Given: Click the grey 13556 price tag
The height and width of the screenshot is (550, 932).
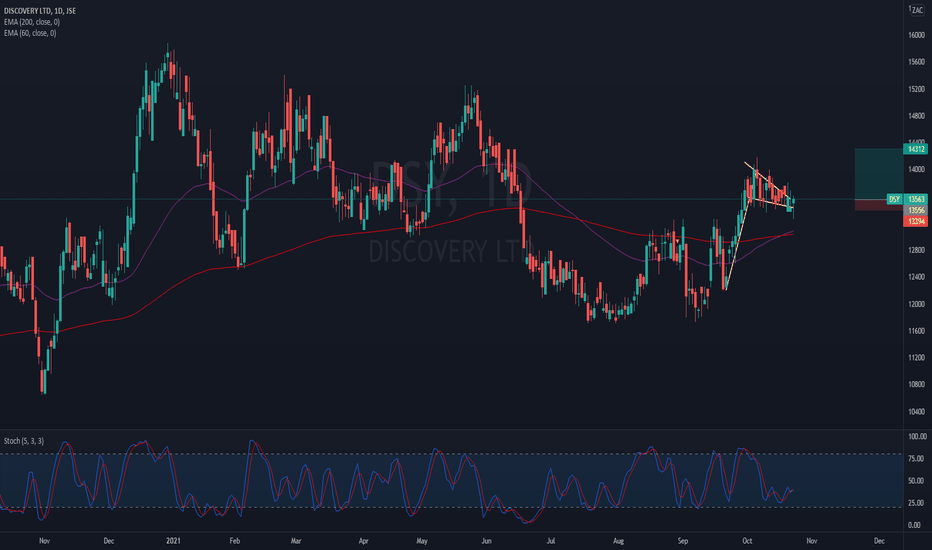Looking at the screenshot, I should coord(915,210).
